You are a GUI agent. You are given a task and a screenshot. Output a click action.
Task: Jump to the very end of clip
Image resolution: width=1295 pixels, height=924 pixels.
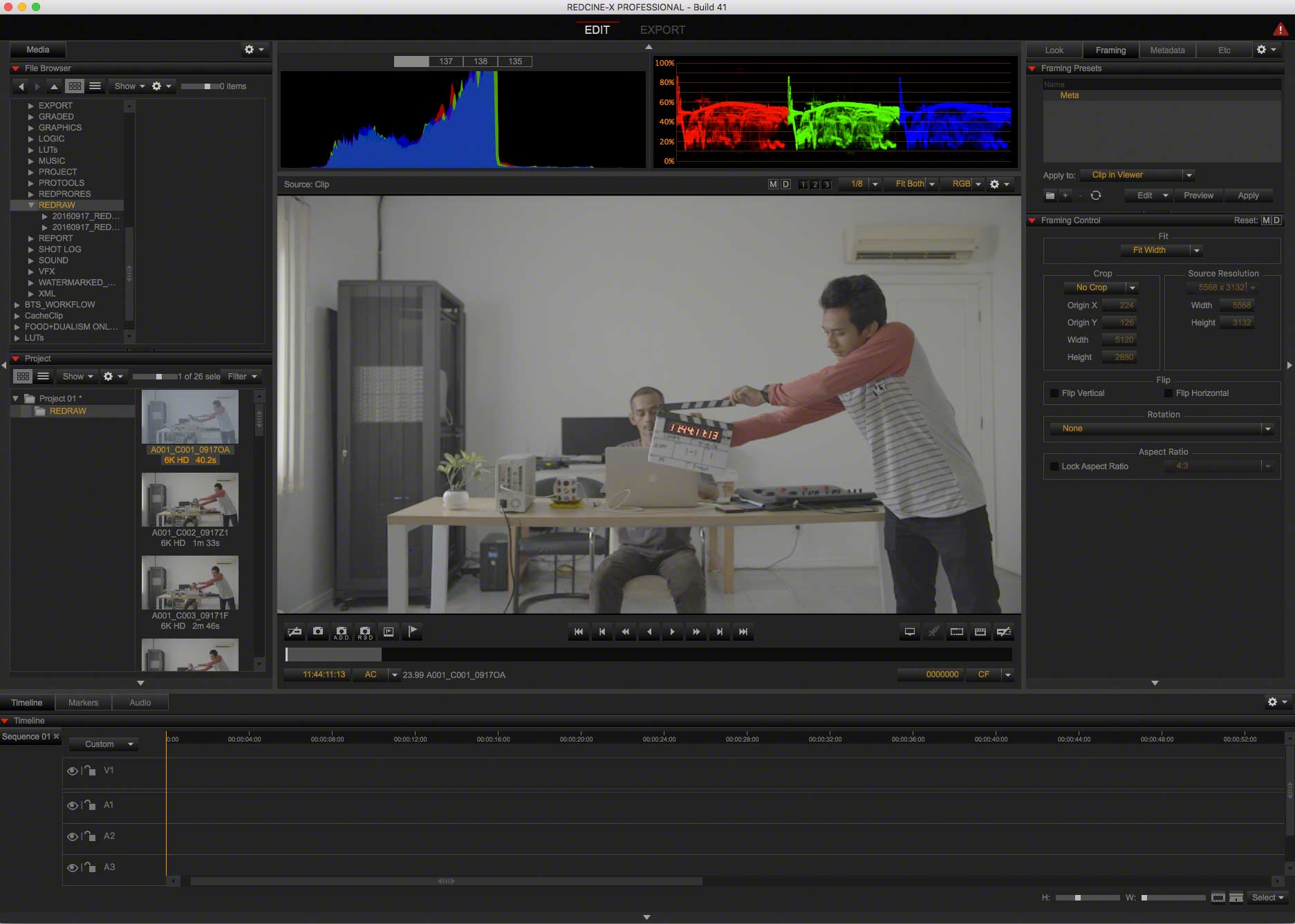point(743,632)
